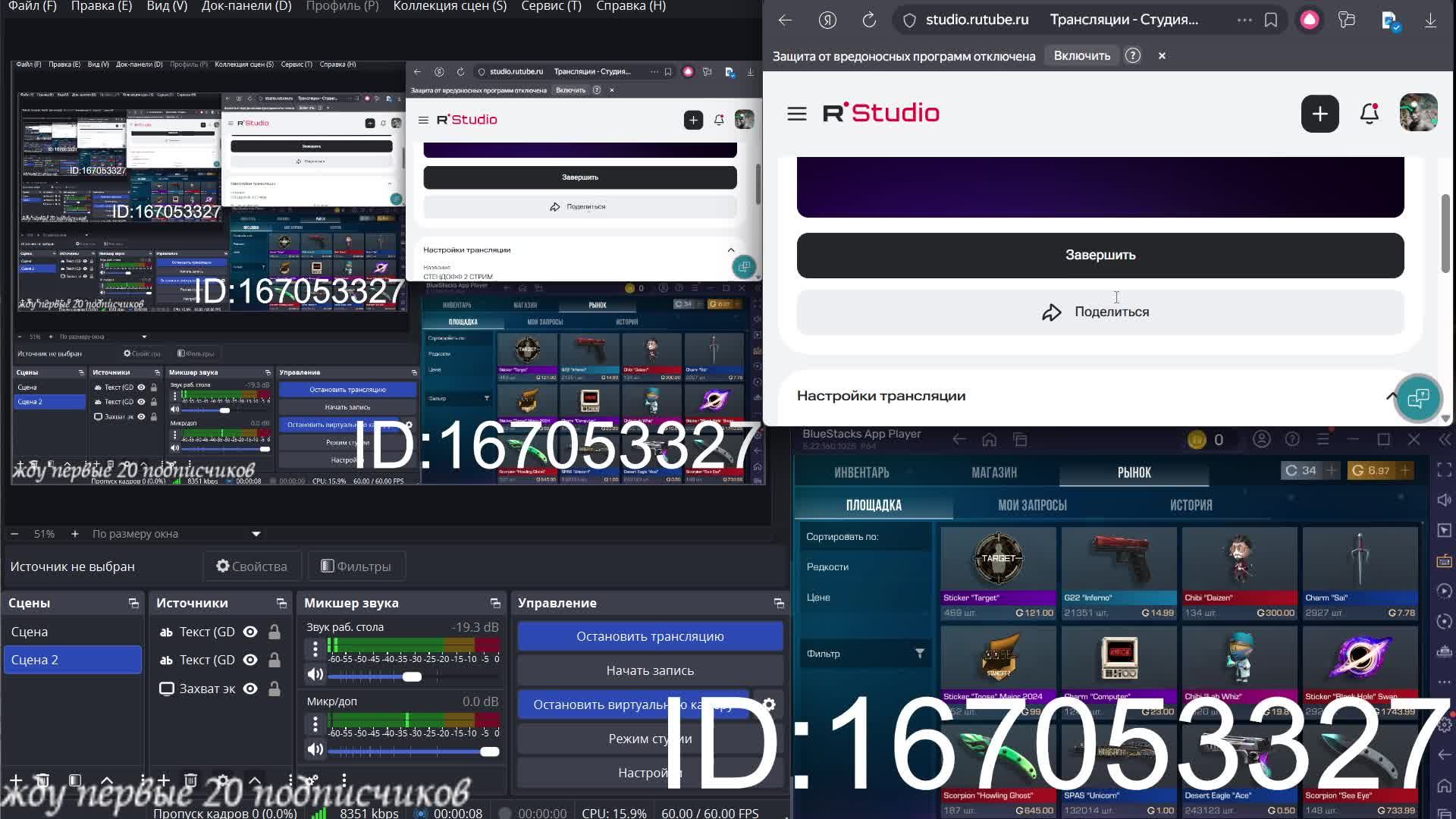The width and height of the screenshot is (1456, 819).
Task: Open the По размеру окна scale dropdown
Action: (x=256, y=534)
